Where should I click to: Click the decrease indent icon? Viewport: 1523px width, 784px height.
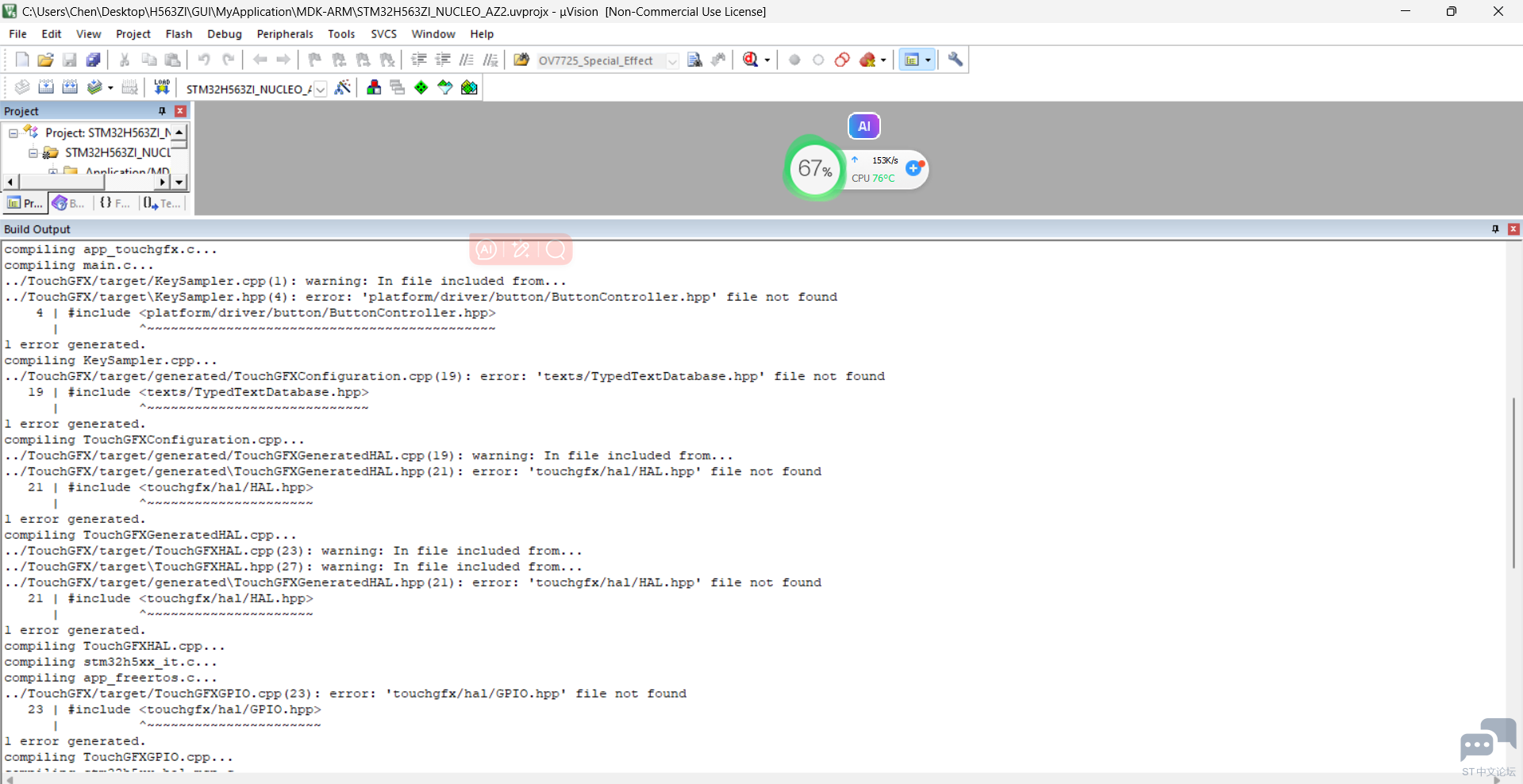(x=443, y=60)
